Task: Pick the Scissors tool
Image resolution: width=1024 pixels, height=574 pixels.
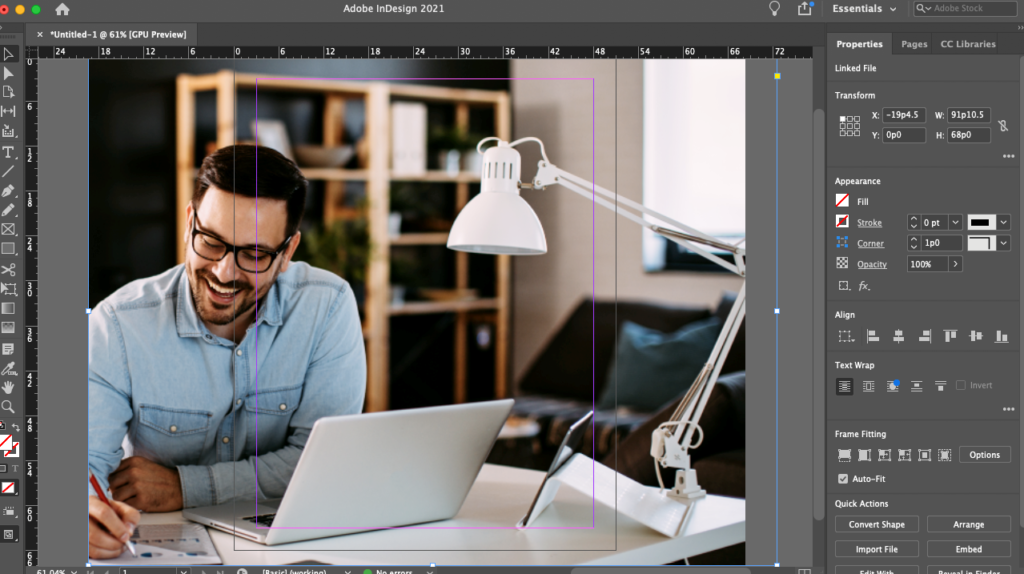Action: tap(8, 269)
